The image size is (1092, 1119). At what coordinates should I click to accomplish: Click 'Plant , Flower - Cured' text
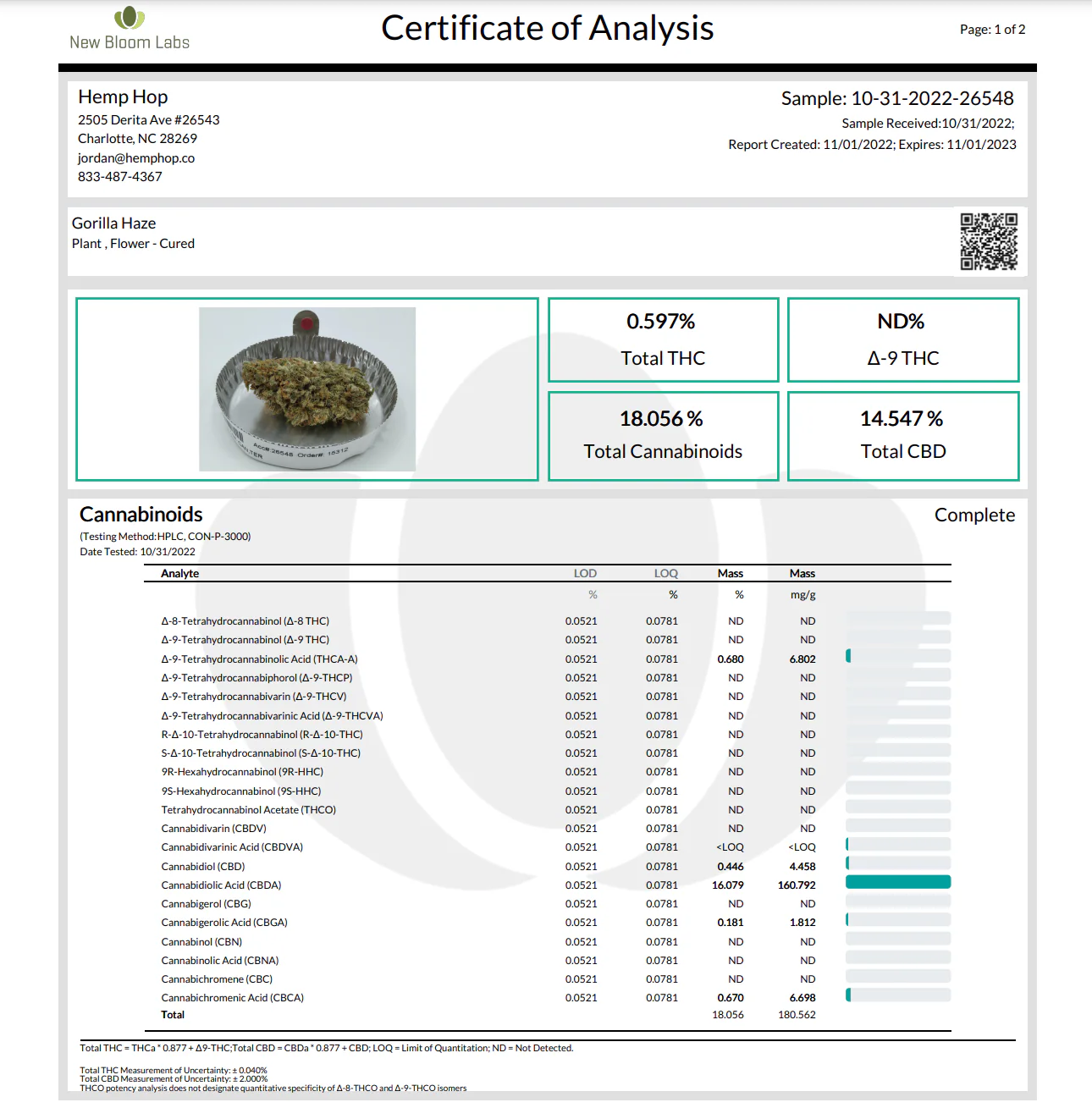(133, 244)
